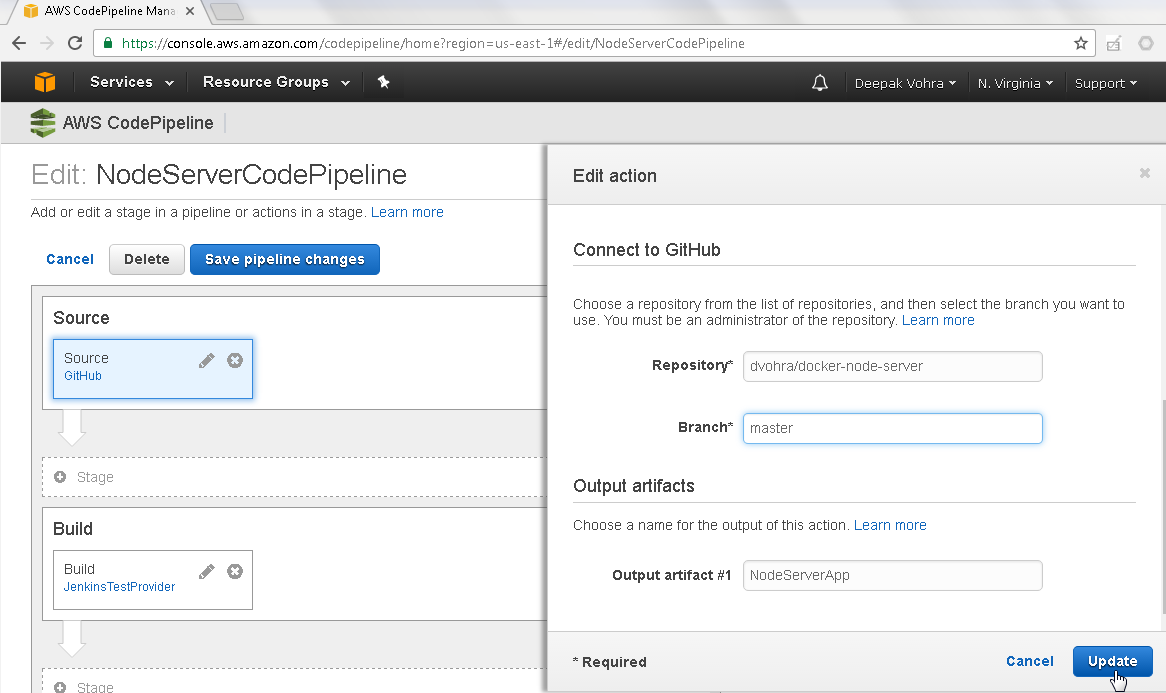Add a stage after Build via plus icon

tap(60, 687)
